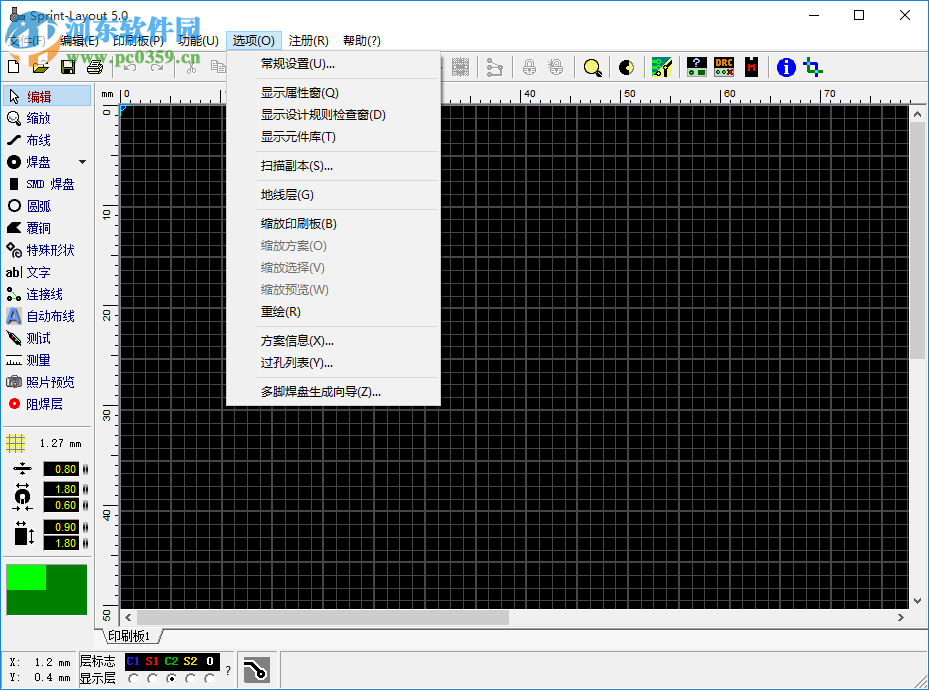Open the properties panel question mark icon
This screenshot has height=690, width=929.
pos(697,67)
